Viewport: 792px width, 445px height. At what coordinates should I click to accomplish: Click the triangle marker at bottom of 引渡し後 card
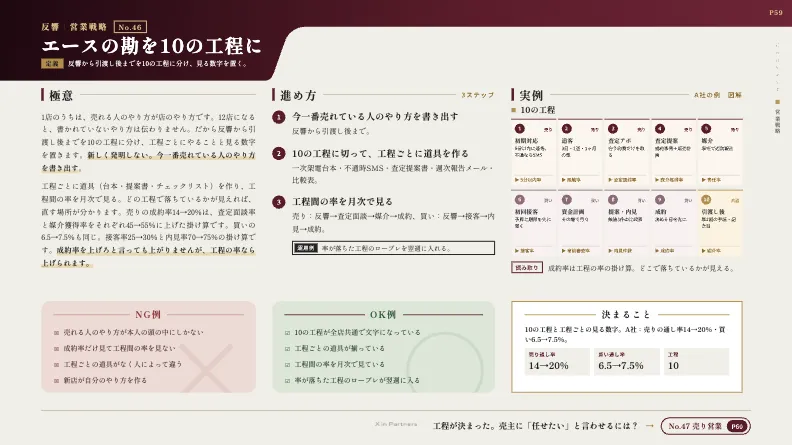click(x=703, y=251)
